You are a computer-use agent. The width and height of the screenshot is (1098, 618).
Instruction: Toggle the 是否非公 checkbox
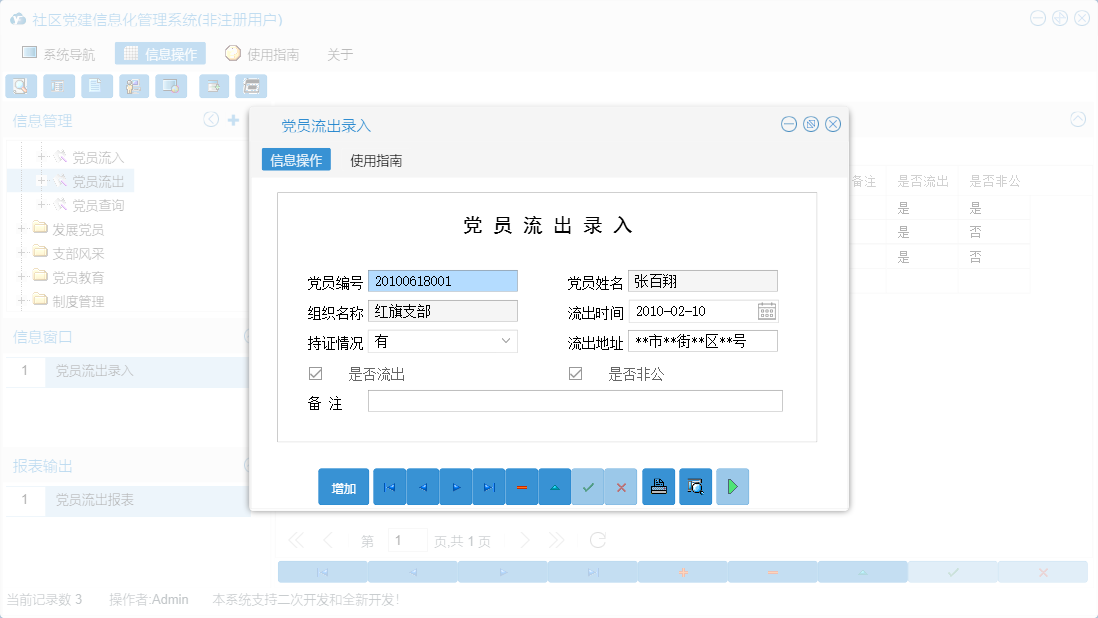(575, 372)
